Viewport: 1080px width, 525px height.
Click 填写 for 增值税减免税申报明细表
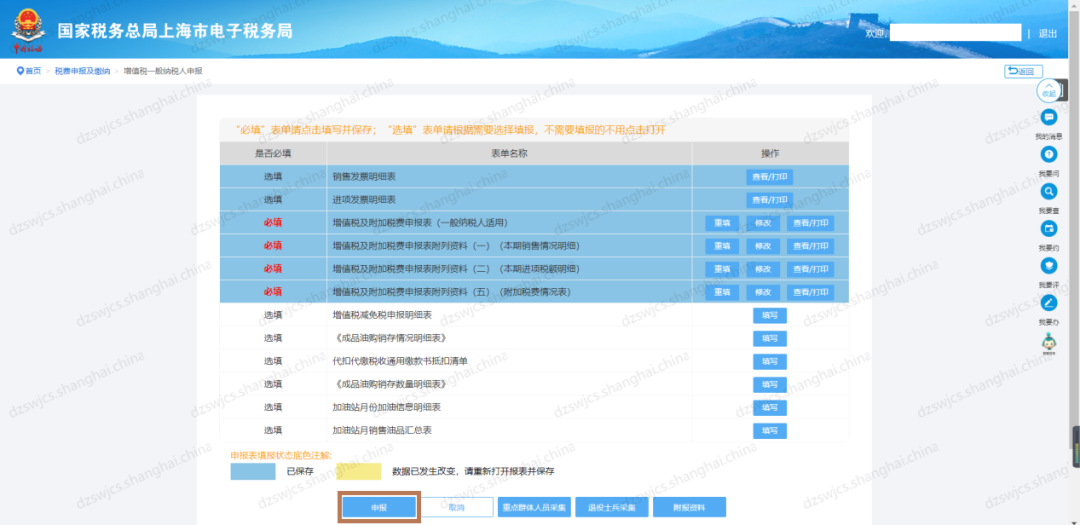click(x=769, y=316)
